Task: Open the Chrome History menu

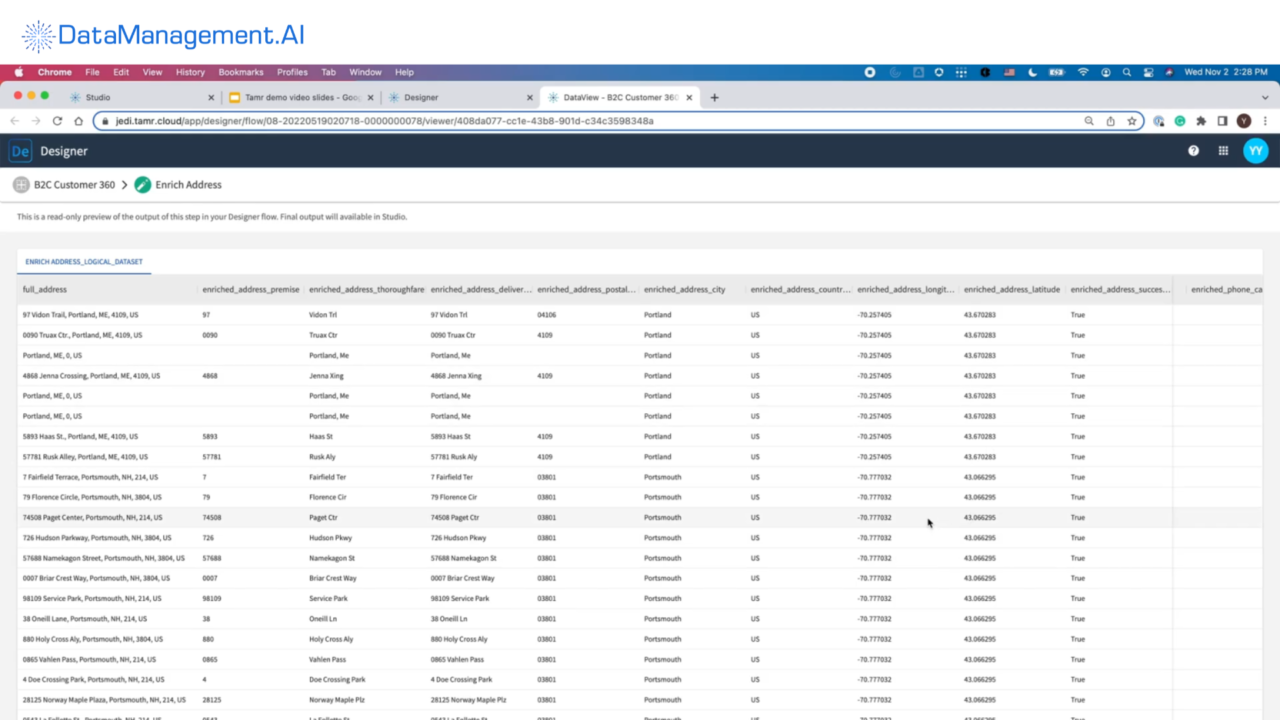Action: click(x=190, y=72)
